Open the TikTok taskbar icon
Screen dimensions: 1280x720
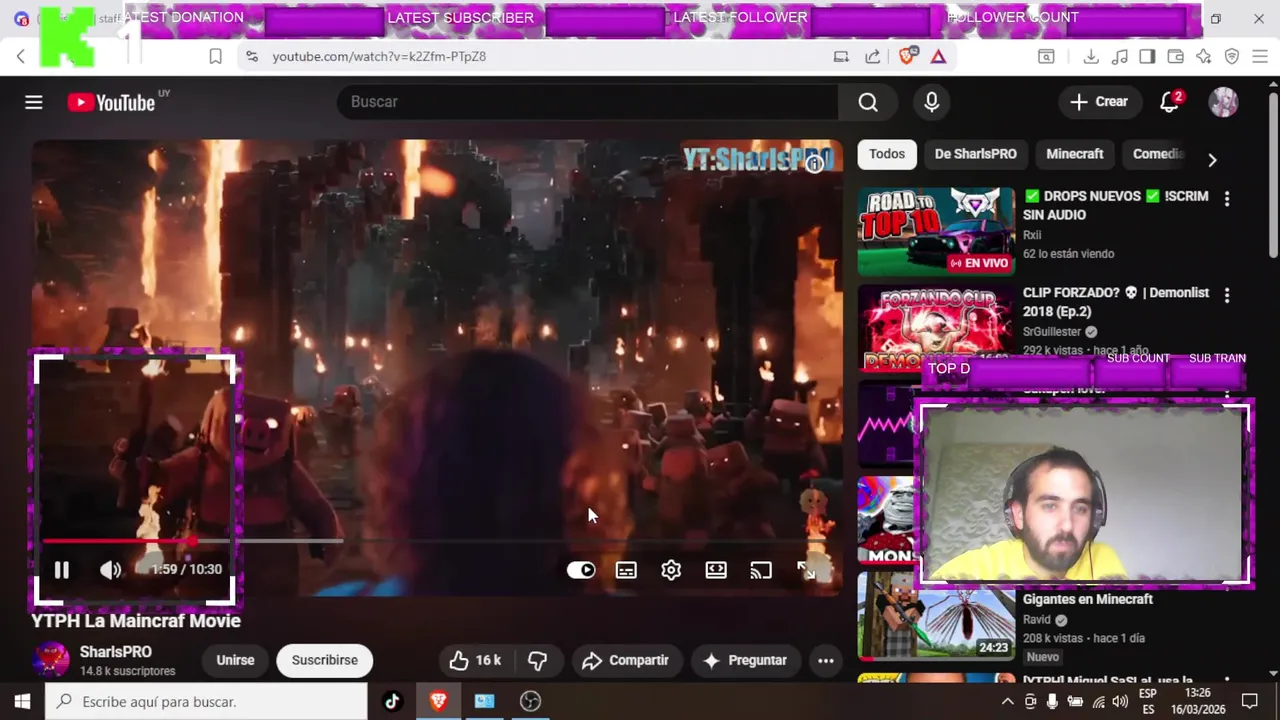pos(392,702)
